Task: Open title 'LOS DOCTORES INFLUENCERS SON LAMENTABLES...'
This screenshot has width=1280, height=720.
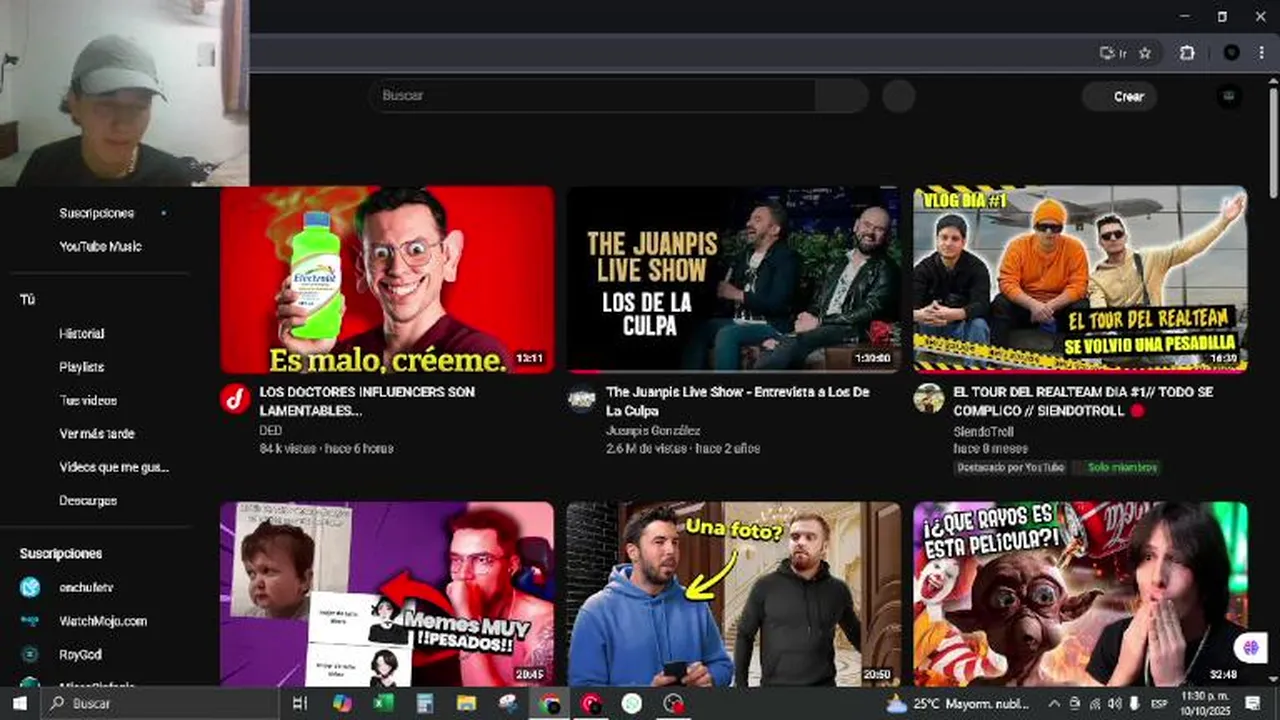Action: tap(367, 401)
